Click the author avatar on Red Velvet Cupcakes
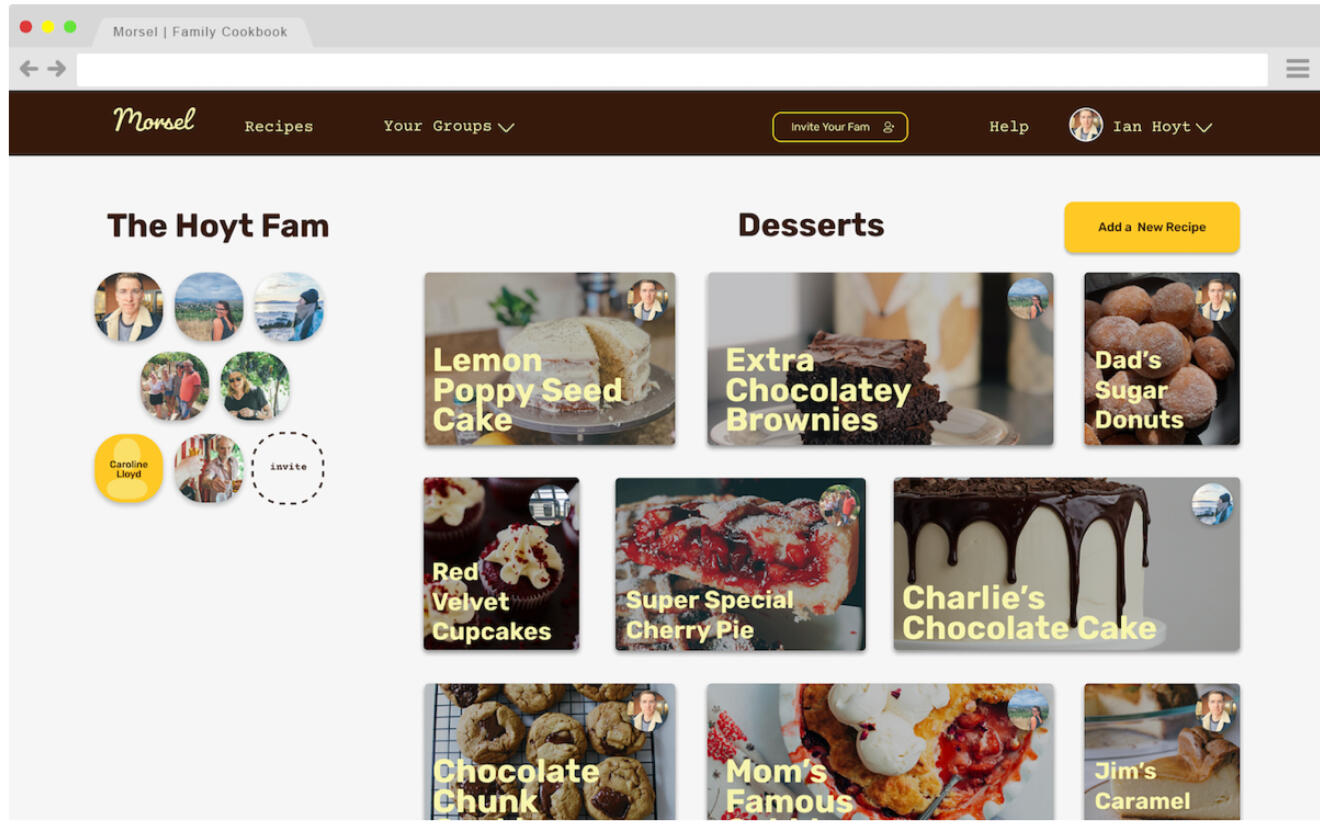Screen dimensions: 1320x835 549,505
